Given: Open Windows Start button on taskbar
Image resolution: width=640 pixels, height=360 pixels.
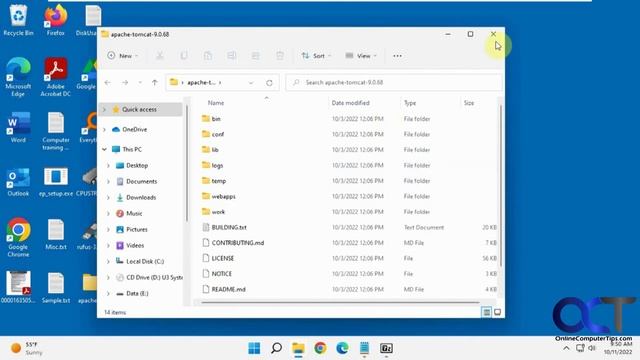Looking at the screenshot, I should point(254,348).
